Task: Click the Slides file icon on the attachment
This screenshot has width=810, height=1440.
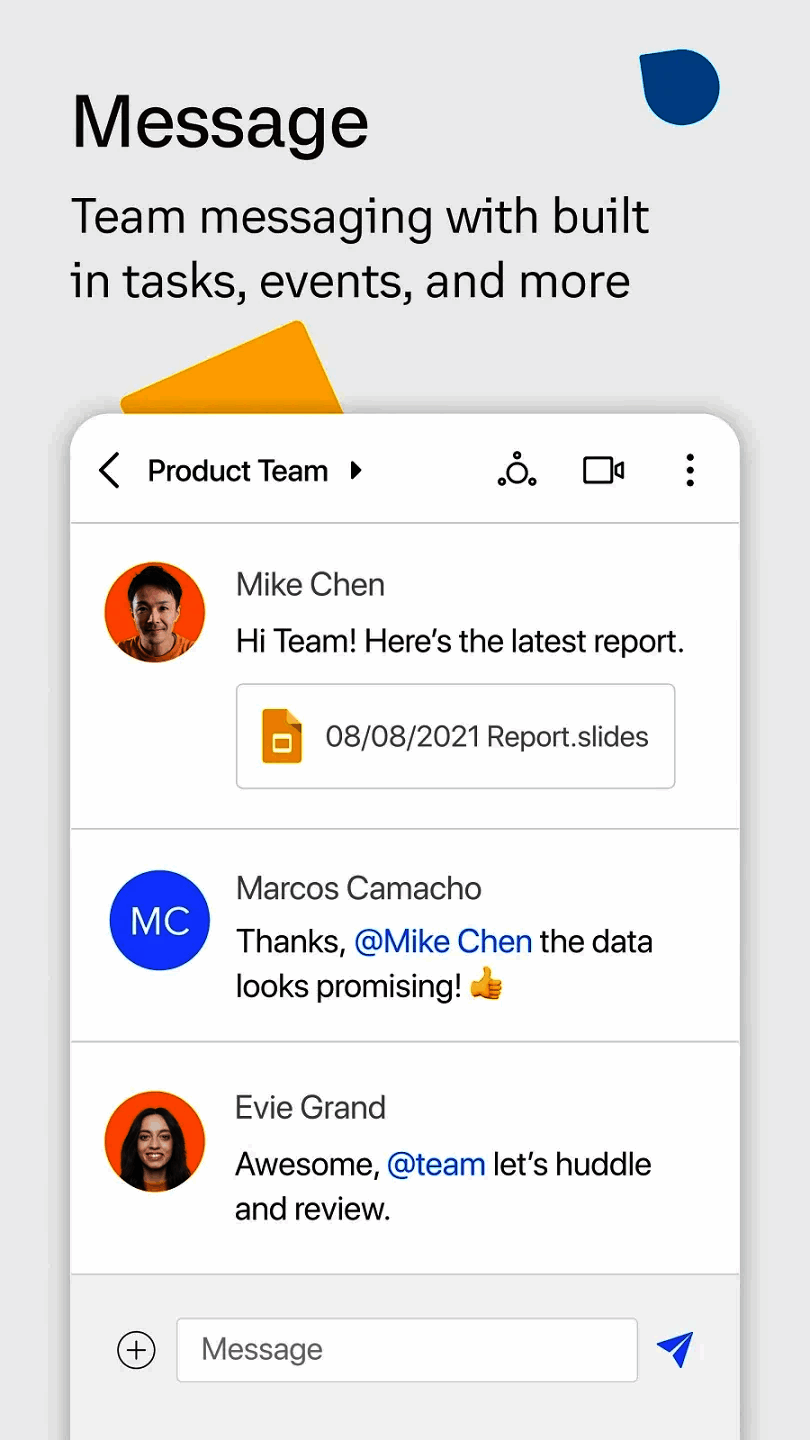Action: [x=283, y=736]
